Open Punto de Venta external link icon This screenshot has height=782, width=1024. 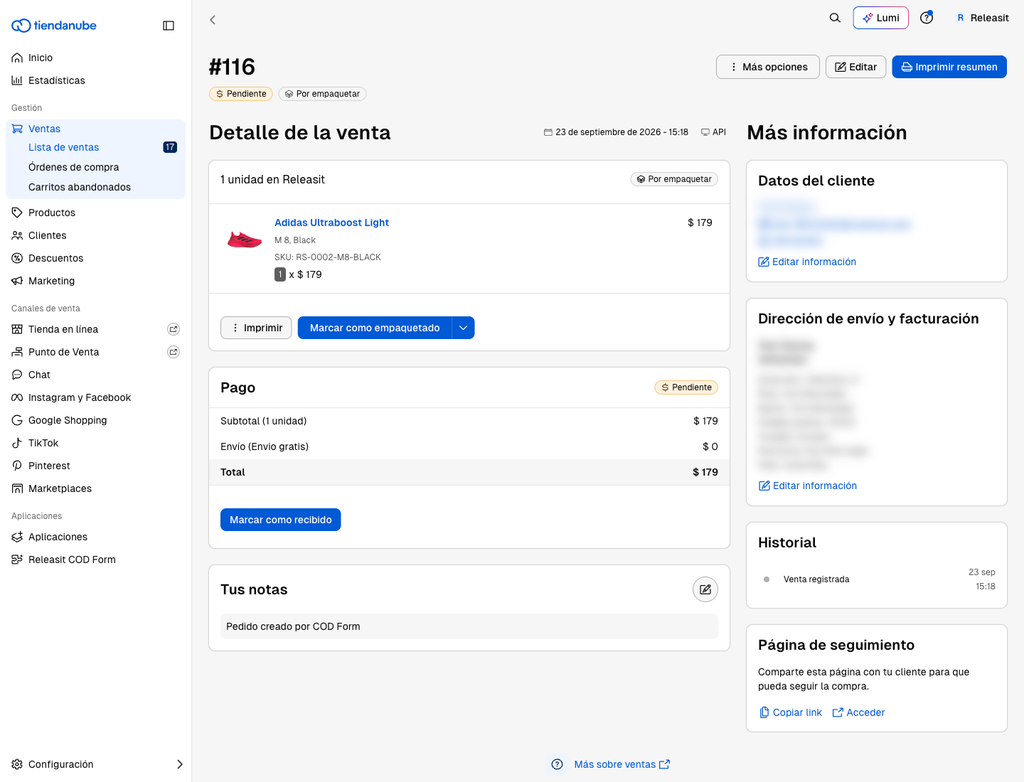173,352
